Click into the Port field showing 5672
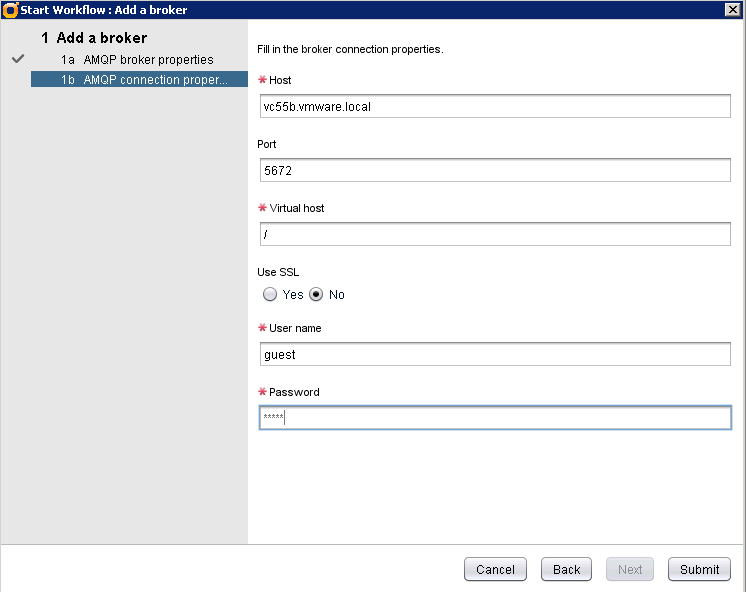Viewport: 746px width, 592px height. click(494, 171)
